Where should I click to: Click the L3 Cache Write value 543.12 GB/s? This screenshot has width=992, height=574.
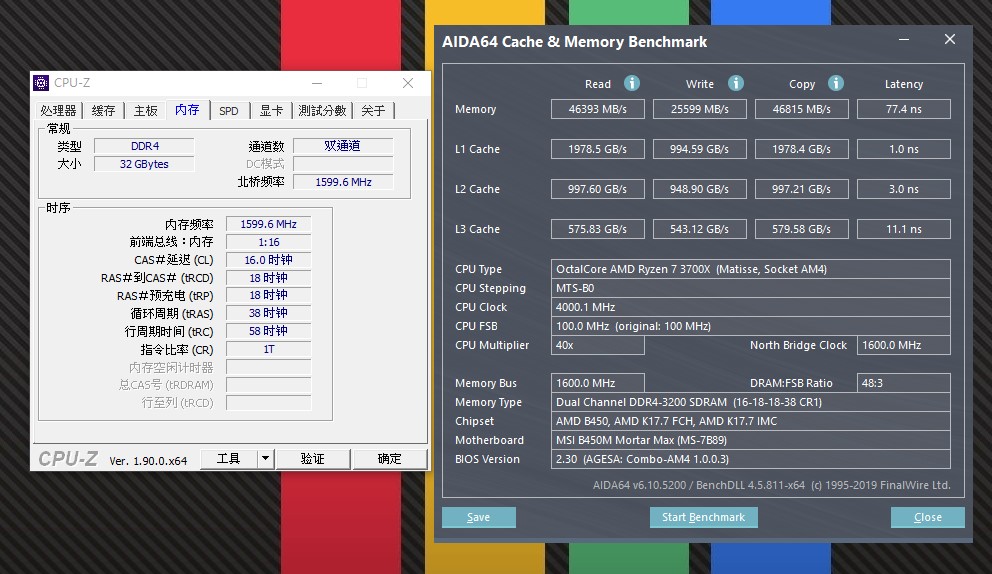700,228
